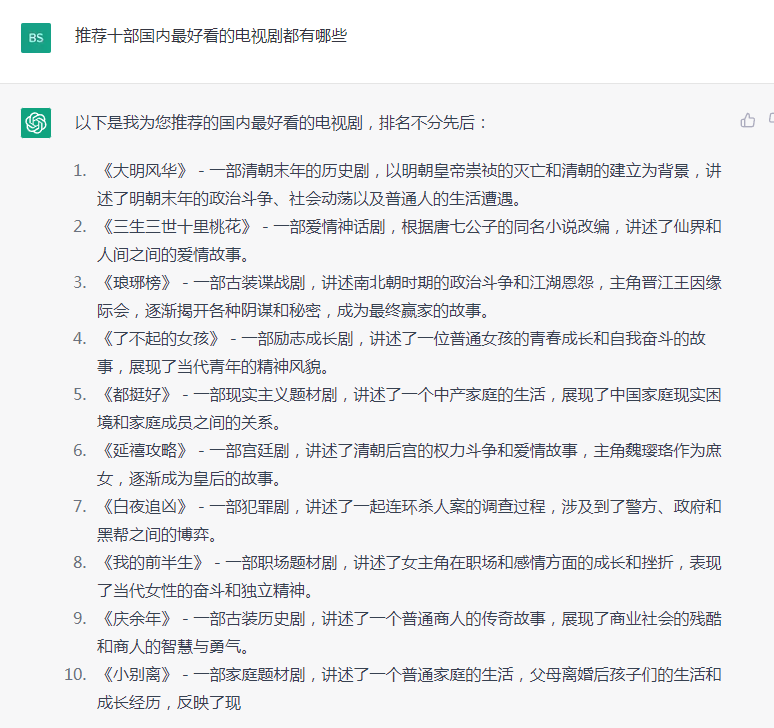Click the user prompt text 推荐十部国内最好看的电视剧
This screenshot has height=728, width=774.
pyautogui.click(x=210, y=36)
